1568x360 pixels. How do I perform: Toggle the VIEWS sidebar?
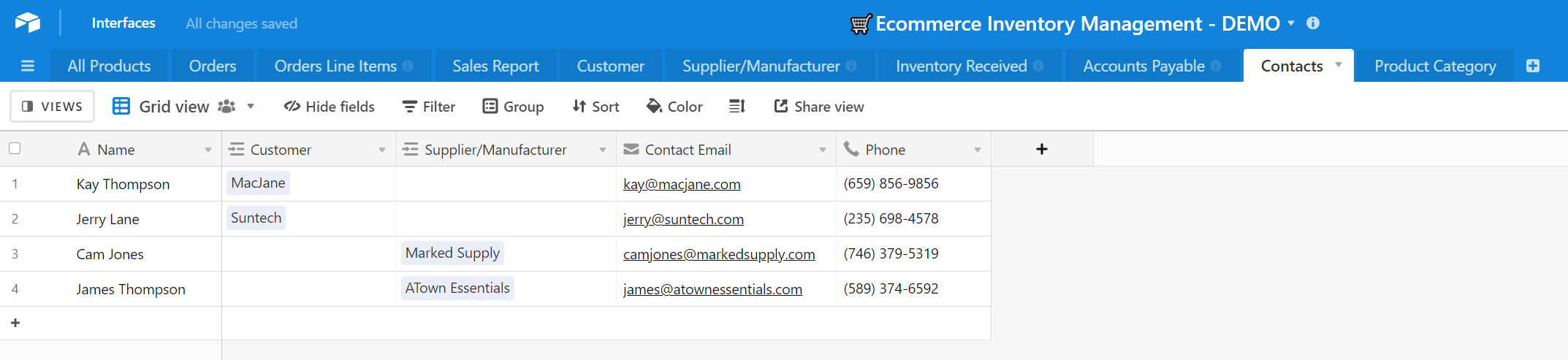pyautogui.click(x=52, y=107)
